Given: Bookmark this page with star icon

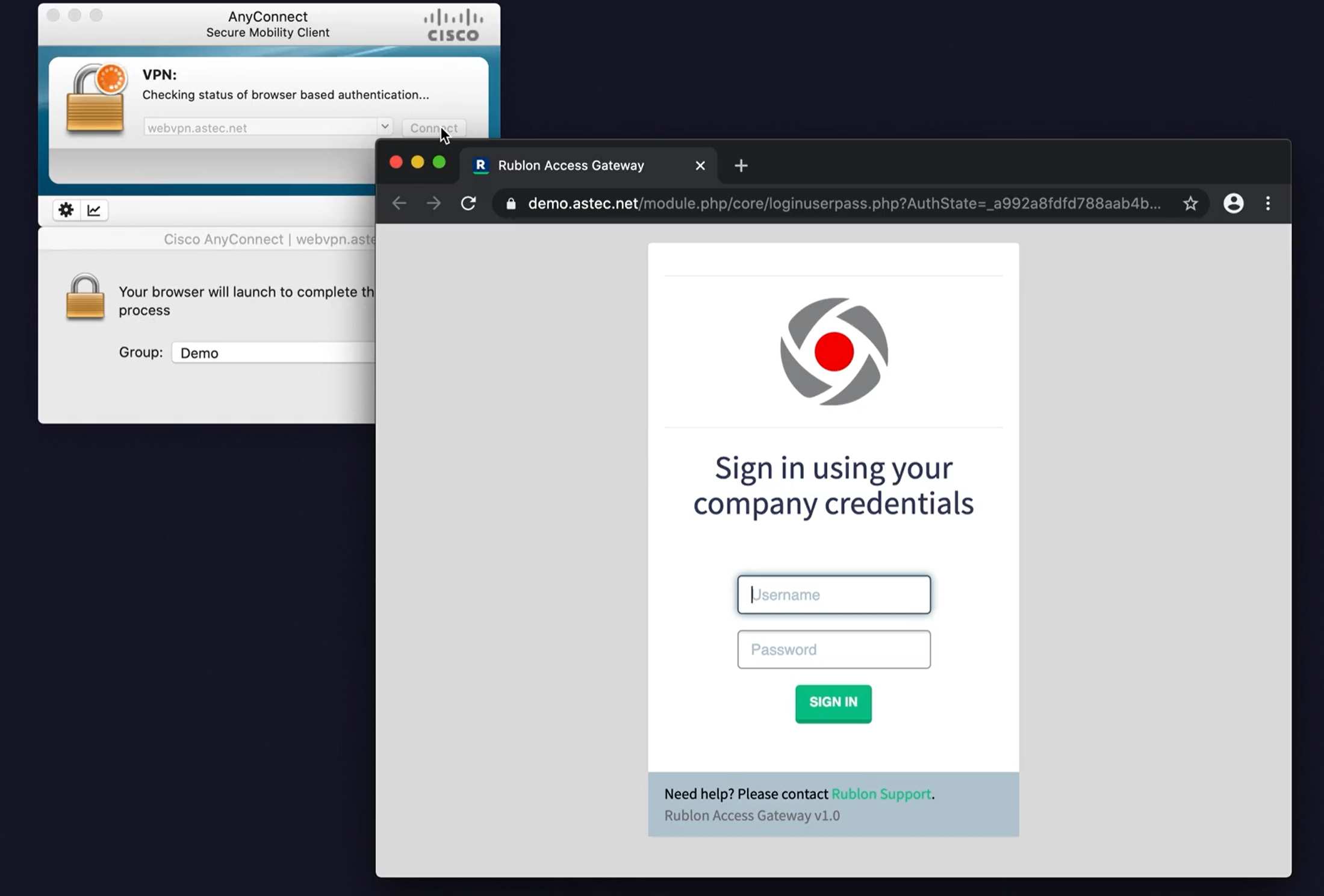Looking at the screenshot, I should tap(1190, 204).
